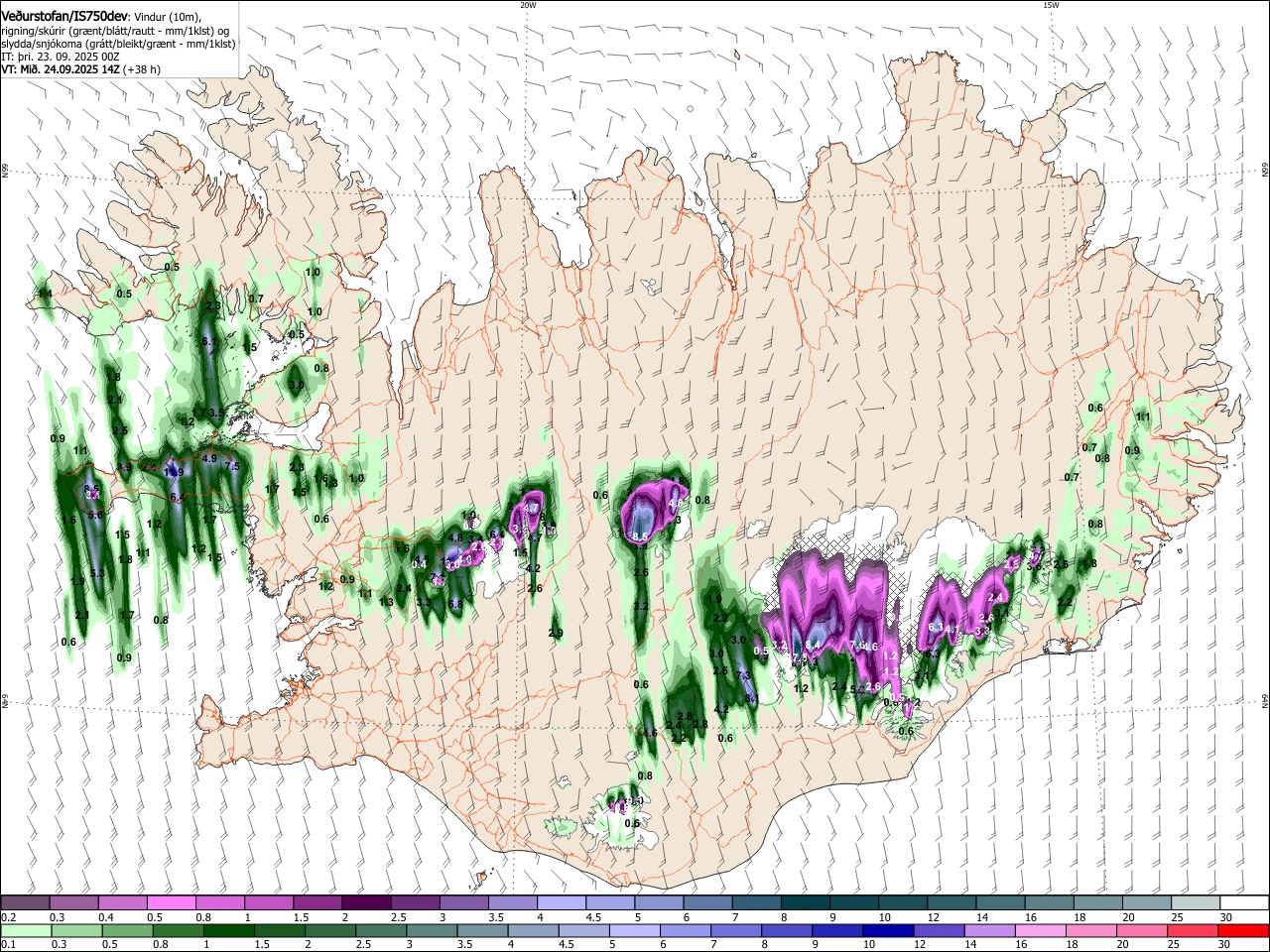Click the light lavender 4–4.5 swatch in upper legend
This screenshot has width=1270, height=952.
561,903
